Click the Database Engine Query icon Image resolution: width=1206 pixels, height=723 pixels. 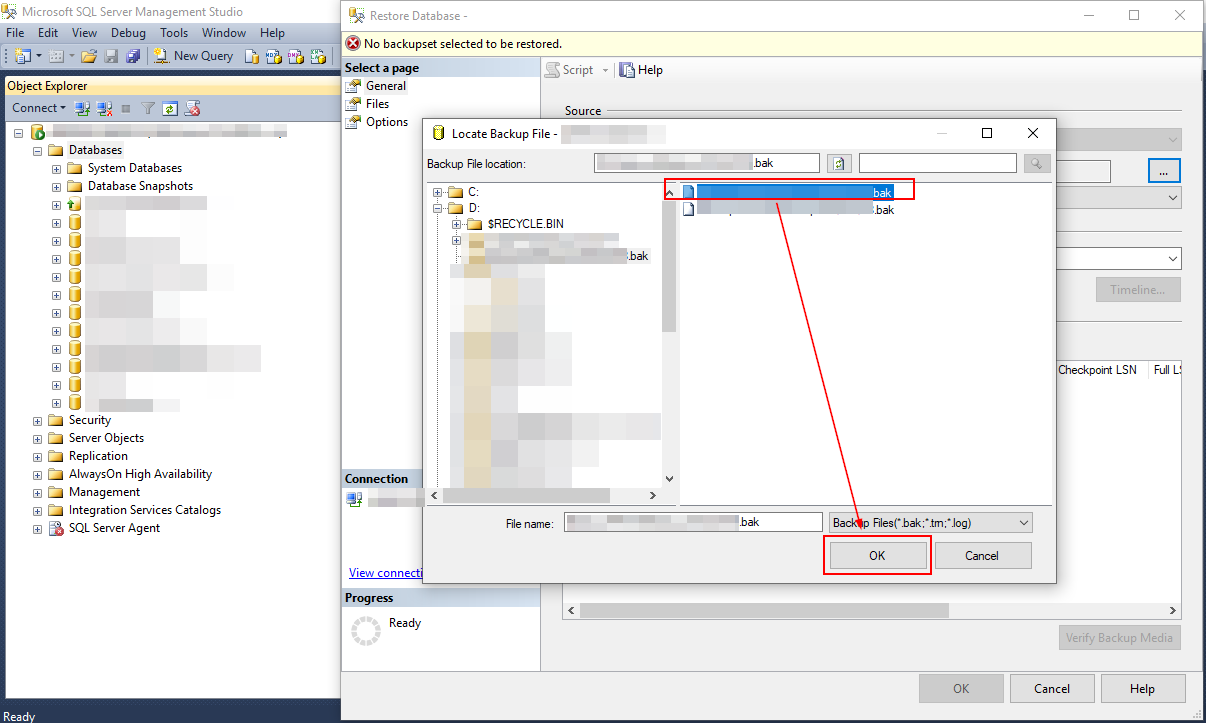[252, 56]
